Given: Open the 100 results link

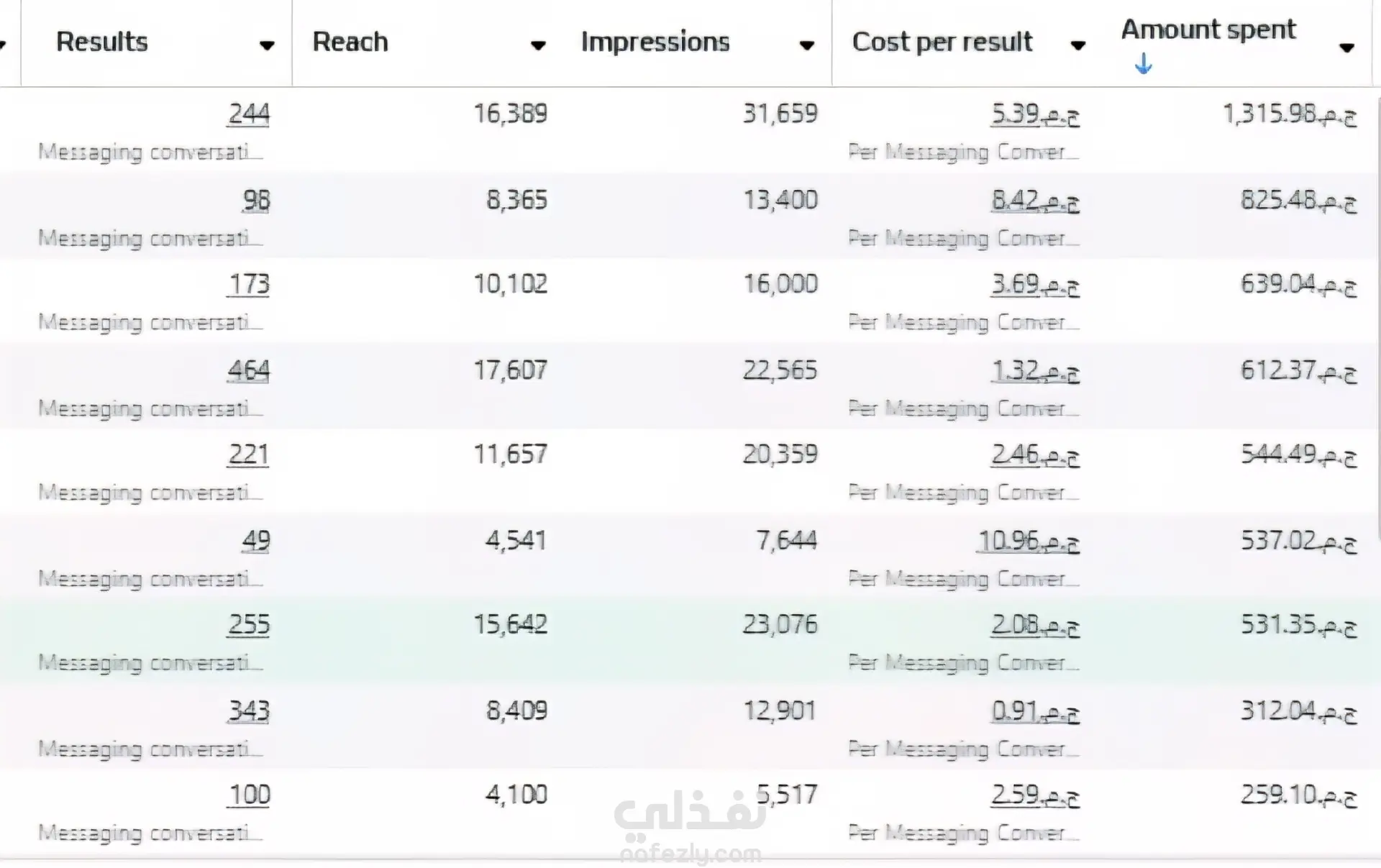Looking at the screenshot, I should pos(249,795).
